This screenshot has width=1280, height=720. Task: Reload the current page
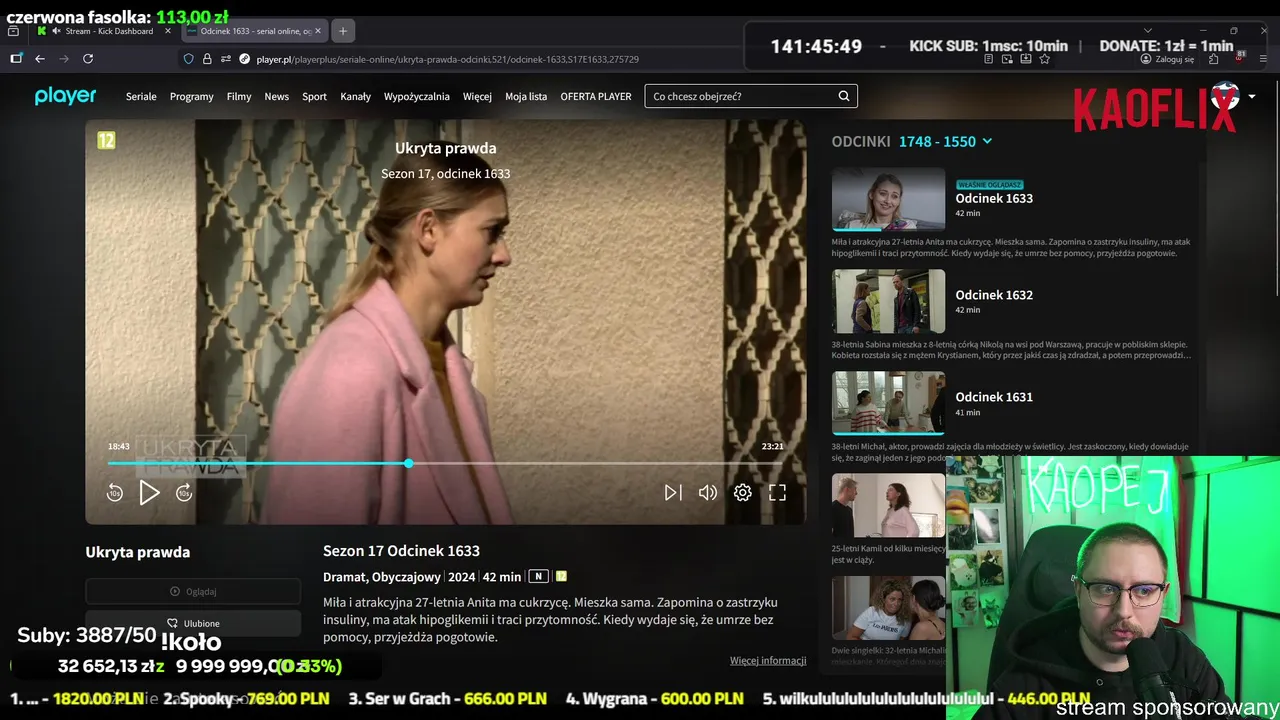(x=88, y=59)
